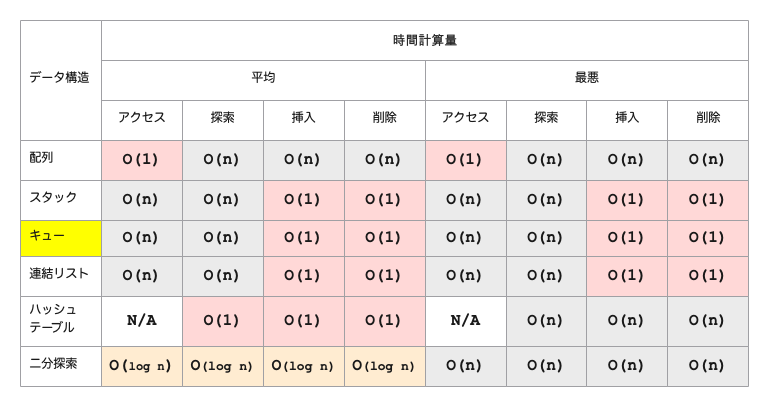Click the 時間計算量 header cell
This screenshot has height=412, width=769.
coord(424,41)
